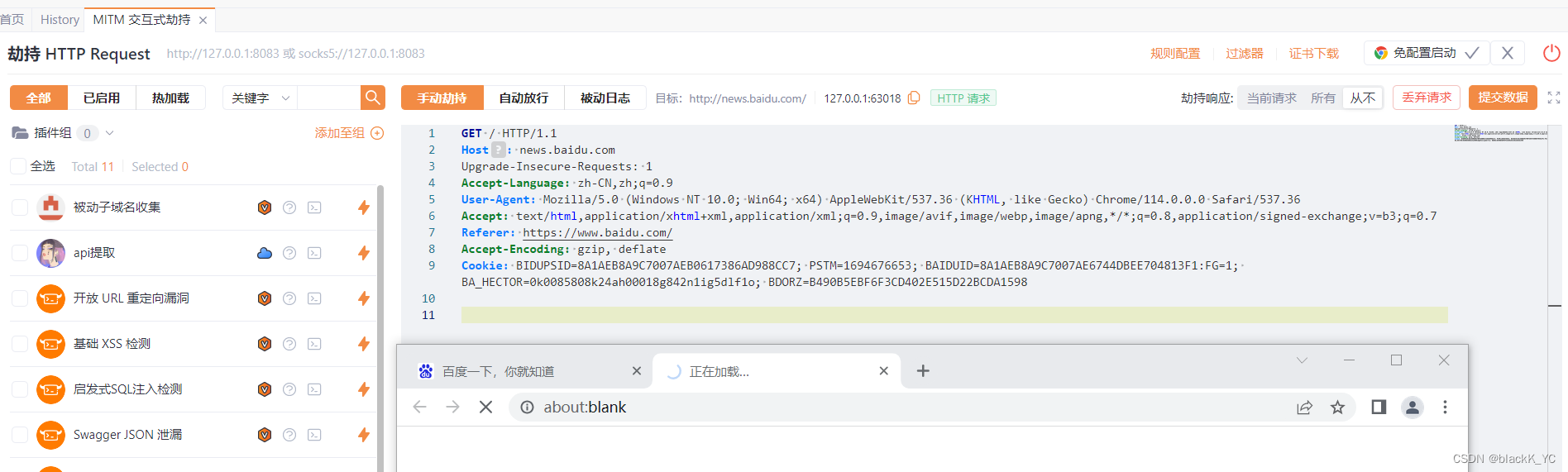Check the api提取 plugin checkbox
This screenshot has width=1568, height=472.
pos(20,253)
